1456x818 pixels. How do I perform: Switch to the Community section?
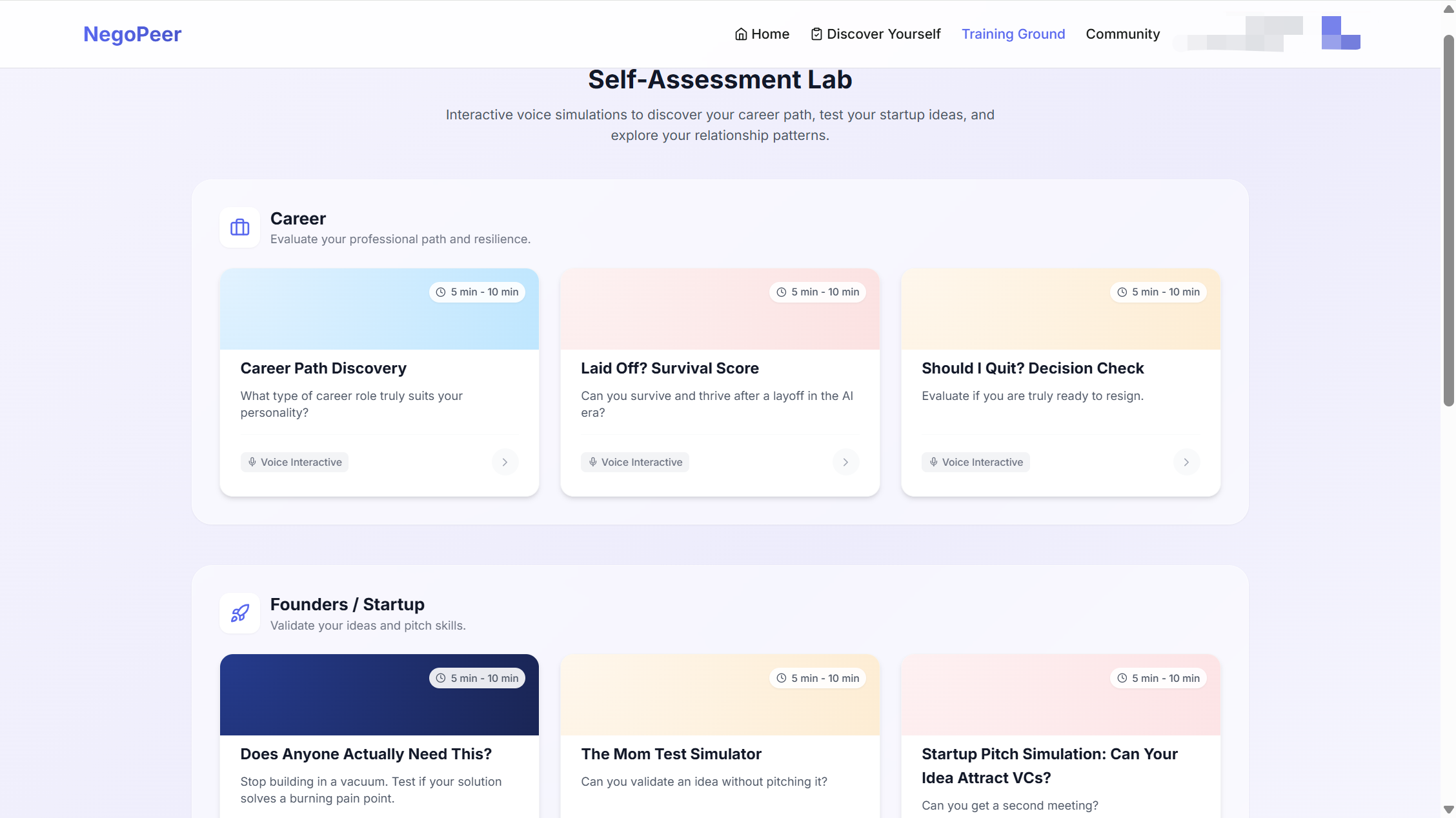(x=1122, y=34)
